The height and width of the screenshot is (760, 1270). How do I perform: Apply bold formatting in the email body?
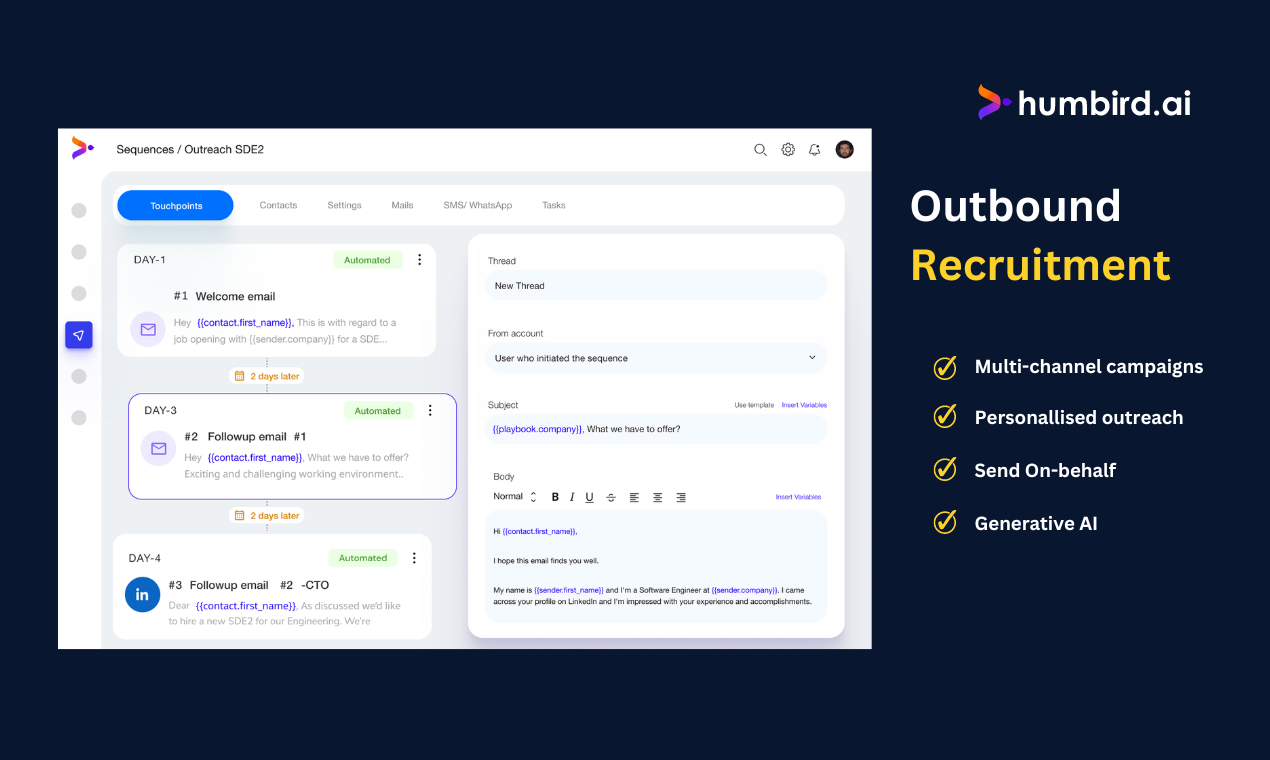coord(555,497)
